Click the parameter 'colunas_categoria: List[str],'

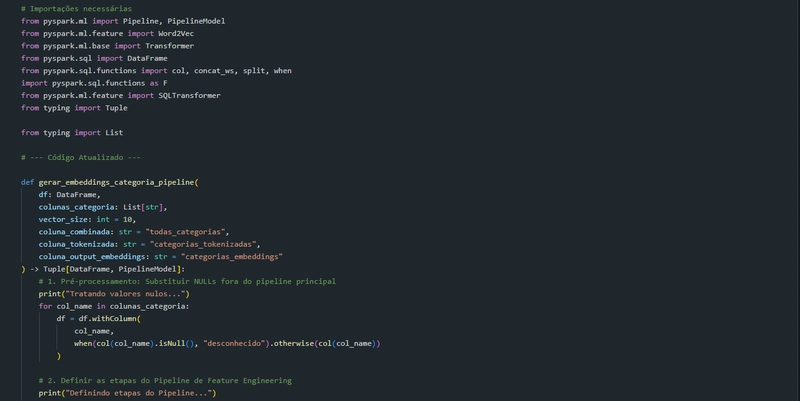click(103, 207)
